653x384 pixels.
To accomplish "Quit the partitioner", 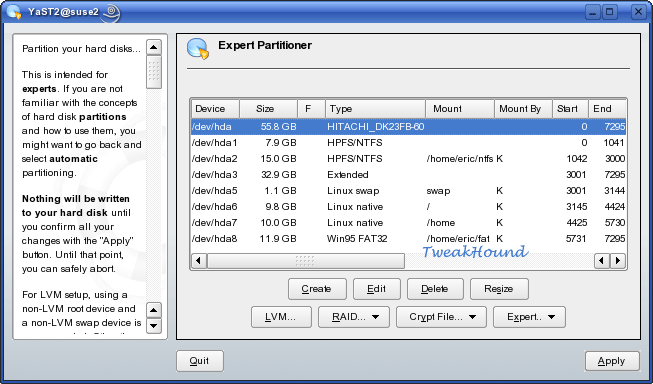I will (199, 361).
